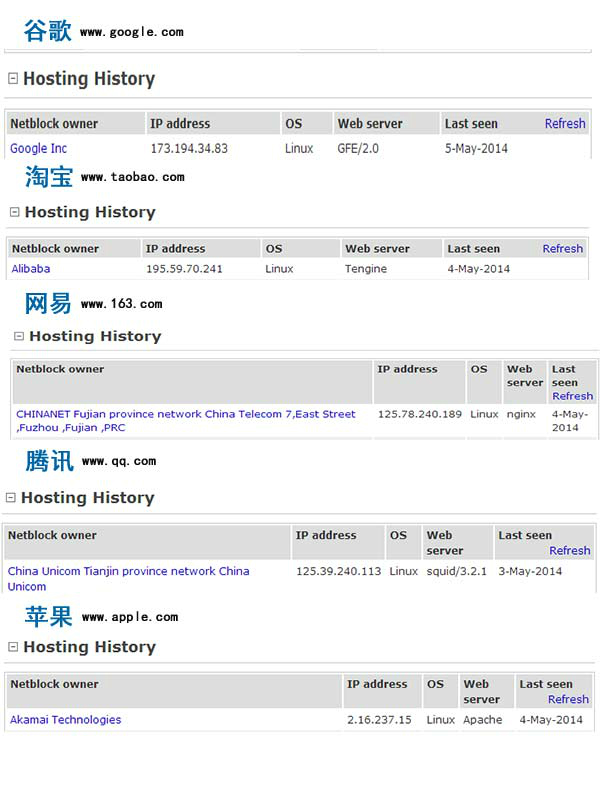Click the 苹果 title
This screenshot has width=600, height=800.
pos(49,616)
